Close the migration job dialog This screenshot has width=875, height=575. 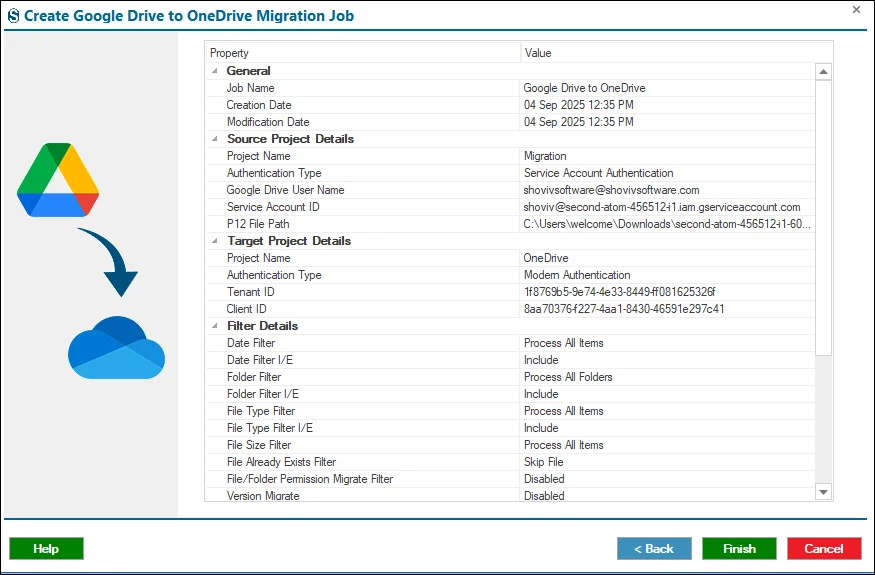[856, 9]
